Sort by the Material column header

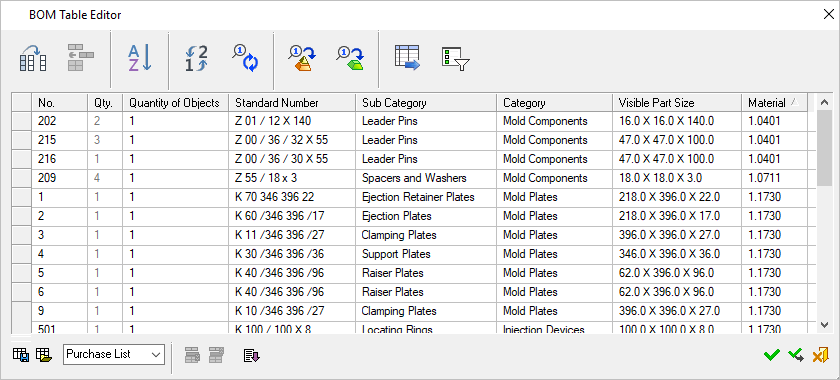pos(774,102)
